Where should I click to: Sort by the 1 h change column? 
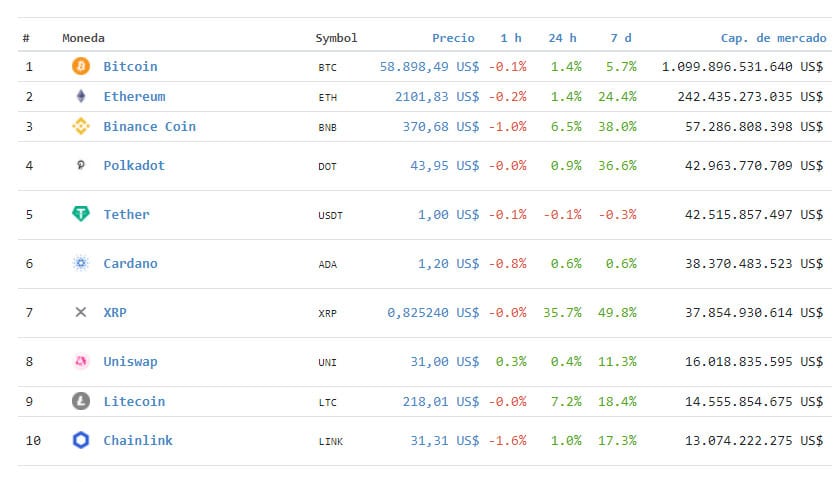coord(511,38)
